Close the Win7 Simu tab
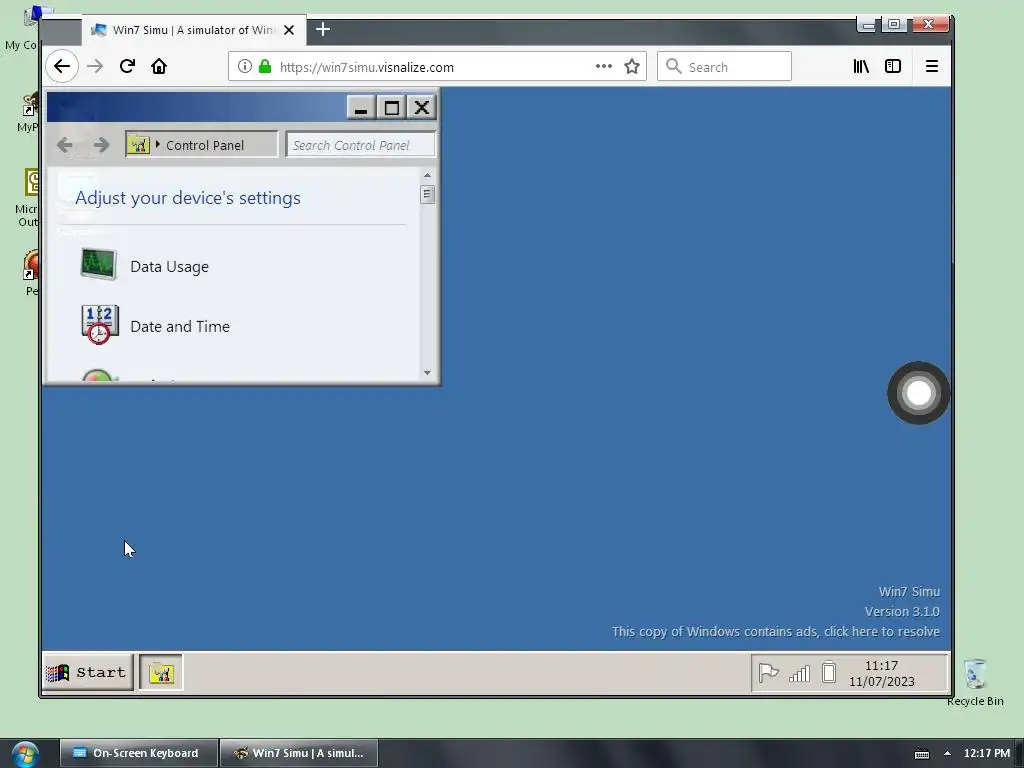 (289, 30)
